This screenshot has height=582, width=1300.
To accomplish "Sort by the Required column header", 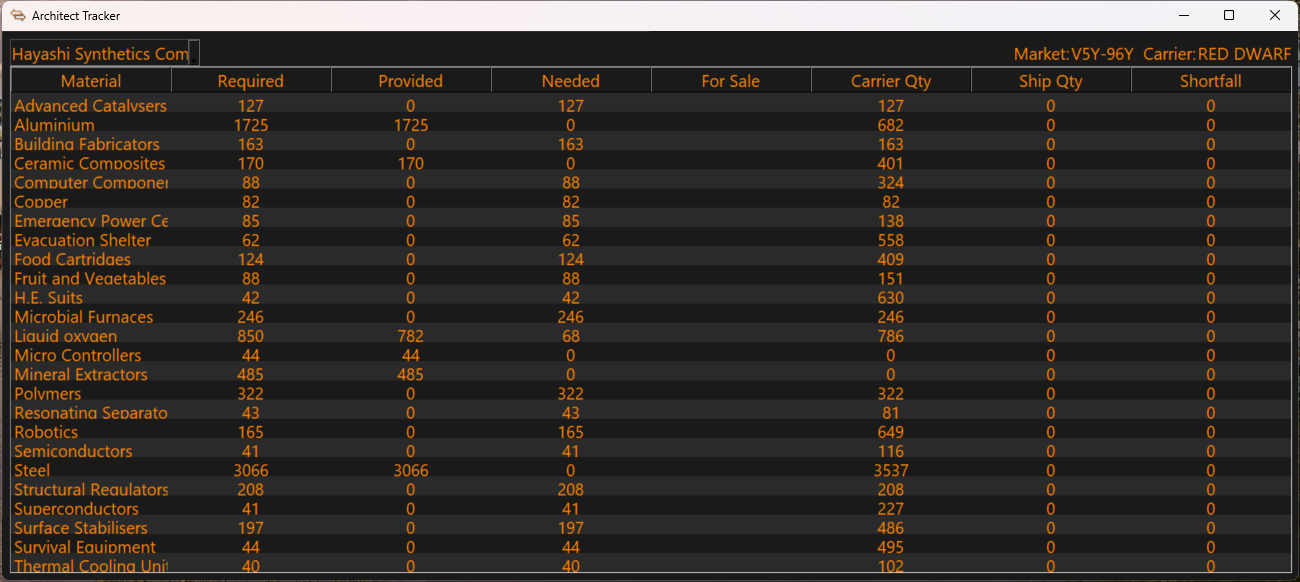I will coord(251,81).
